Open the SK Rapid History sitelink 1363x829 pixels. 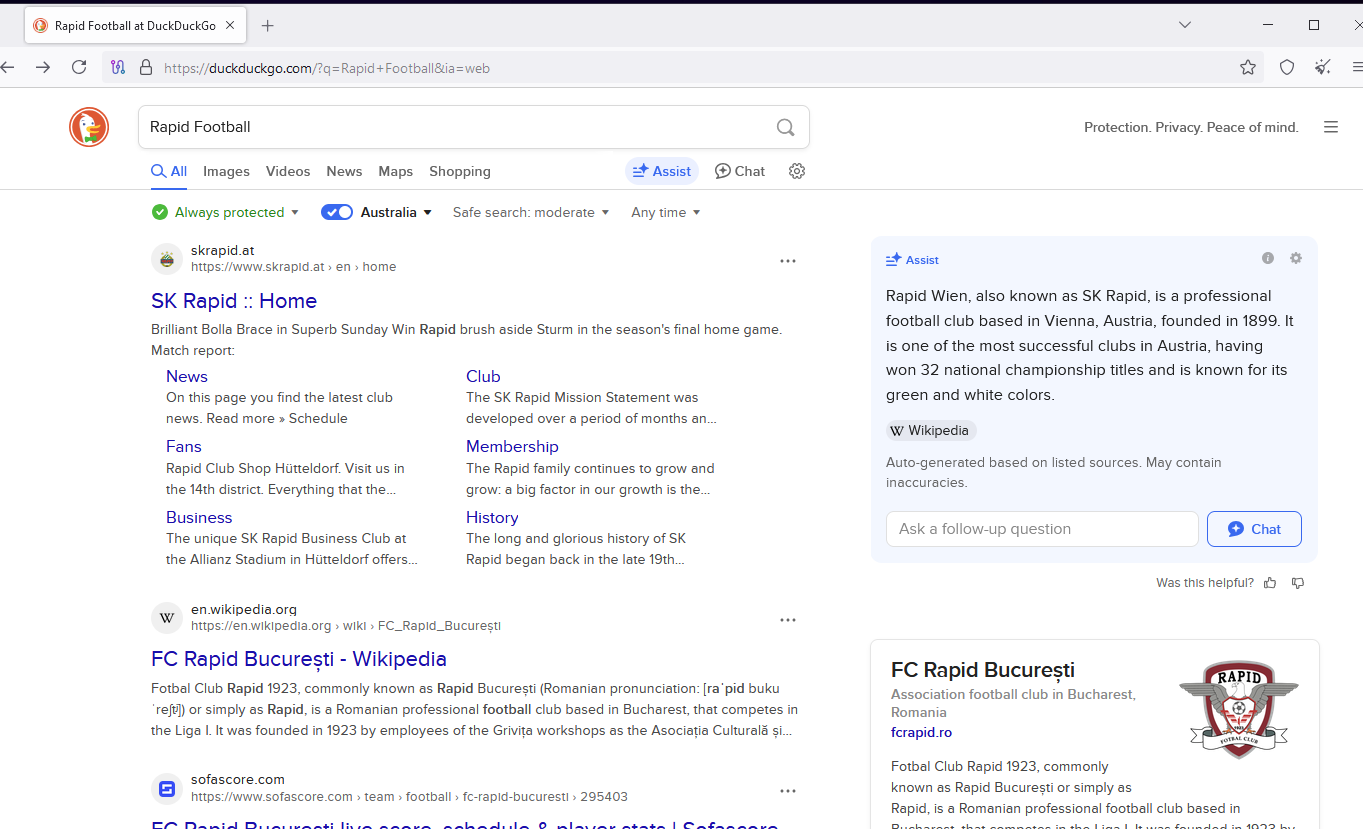[x=492, y=517]
